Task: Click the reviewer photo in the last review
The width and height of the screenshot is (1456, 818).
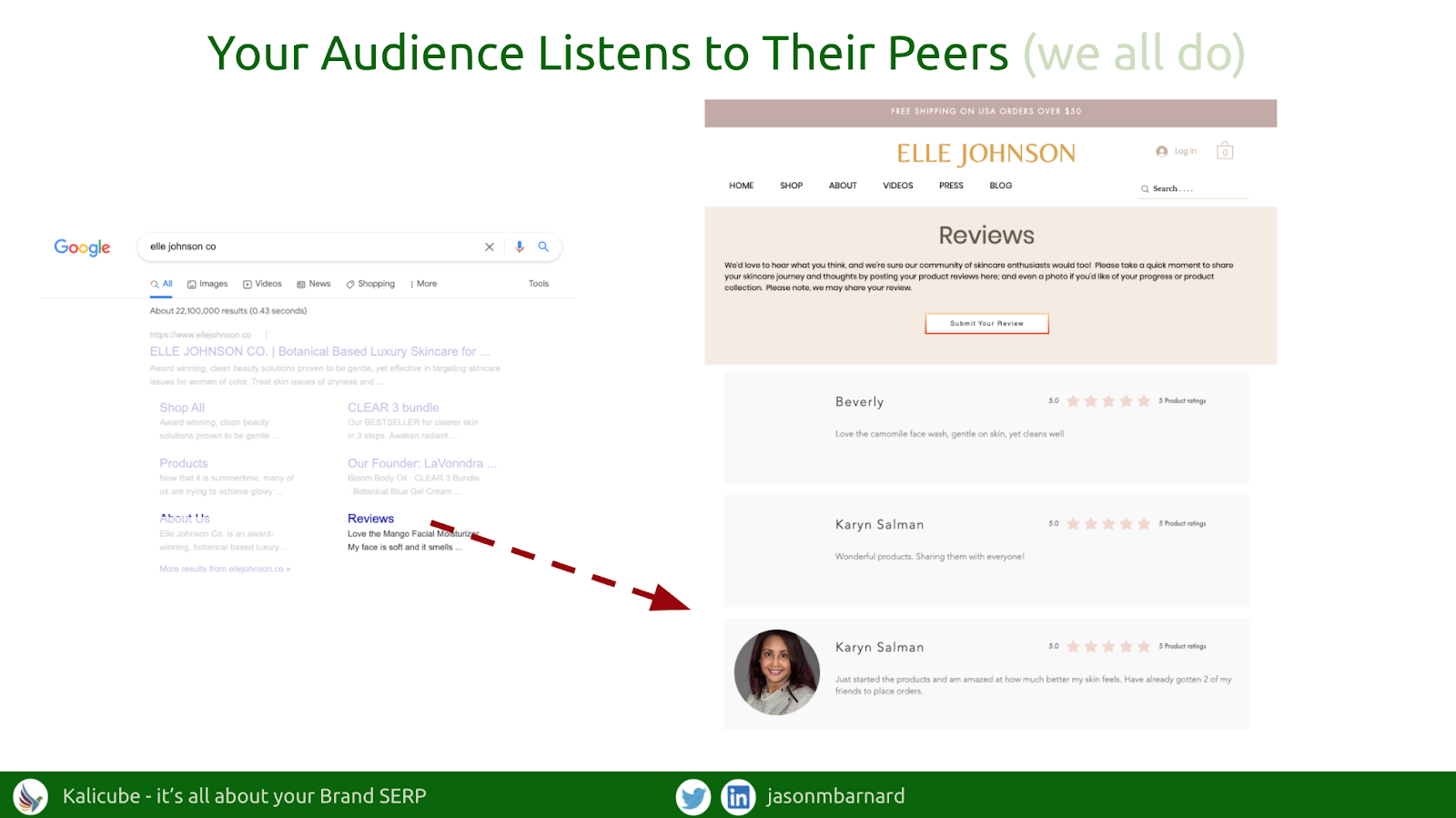Action: point(777,672)
